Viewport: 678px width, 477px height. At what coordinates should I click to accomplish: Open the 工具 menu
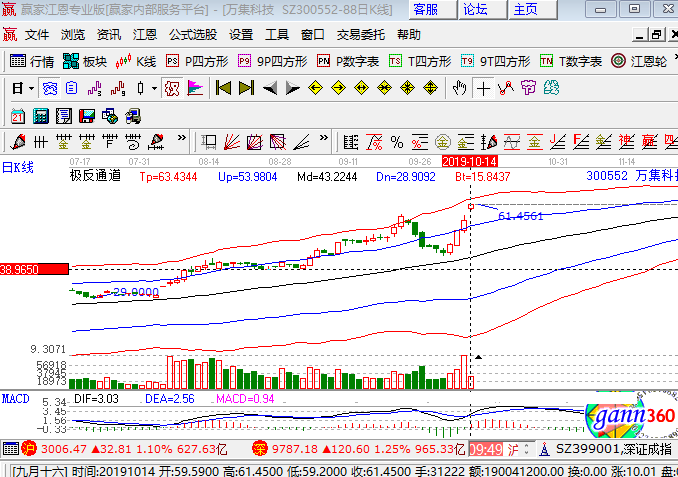click(277, 35)
